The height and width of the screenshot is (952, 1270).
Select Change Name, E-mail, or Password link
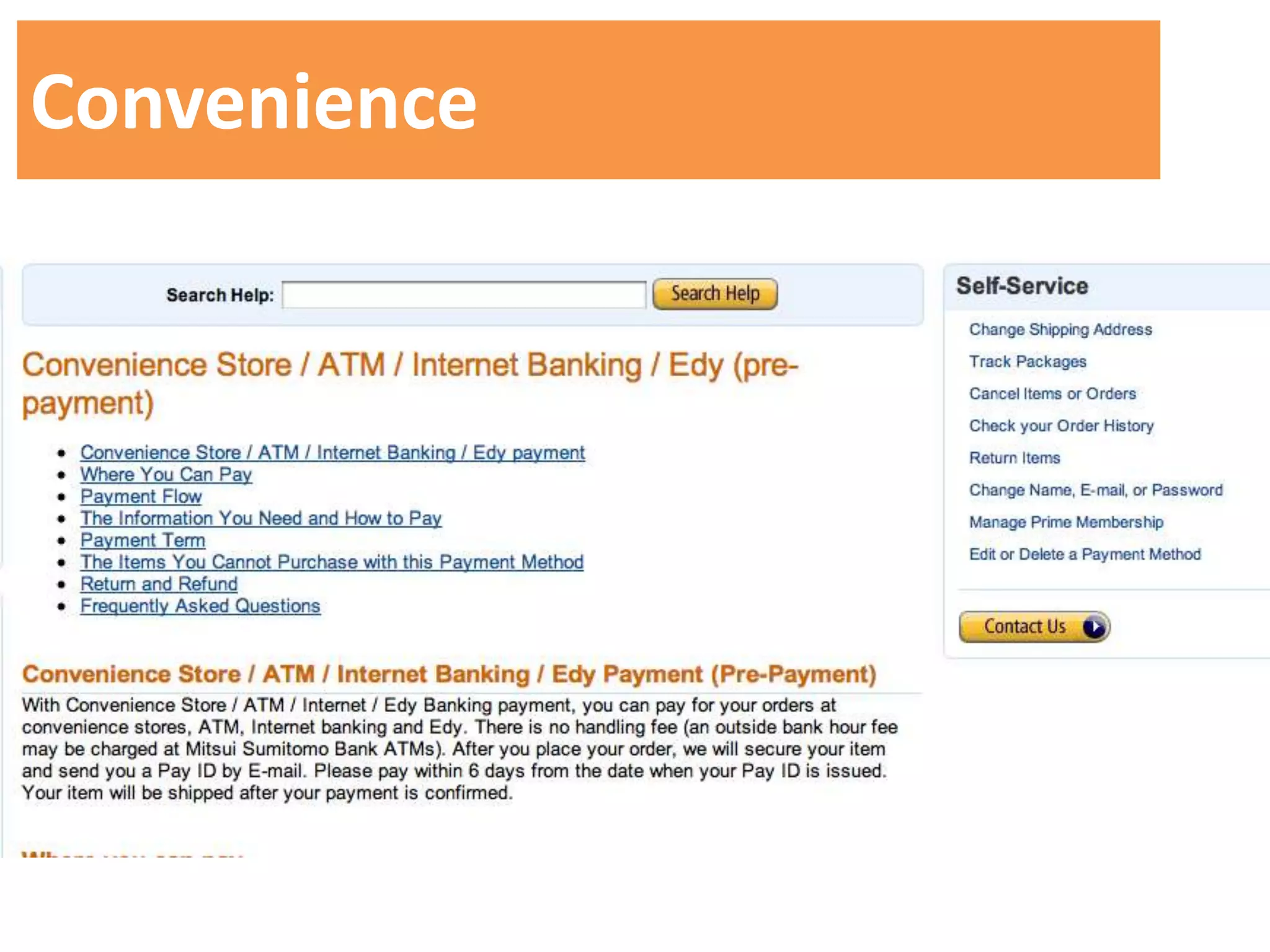click(x=1096, y=490)
